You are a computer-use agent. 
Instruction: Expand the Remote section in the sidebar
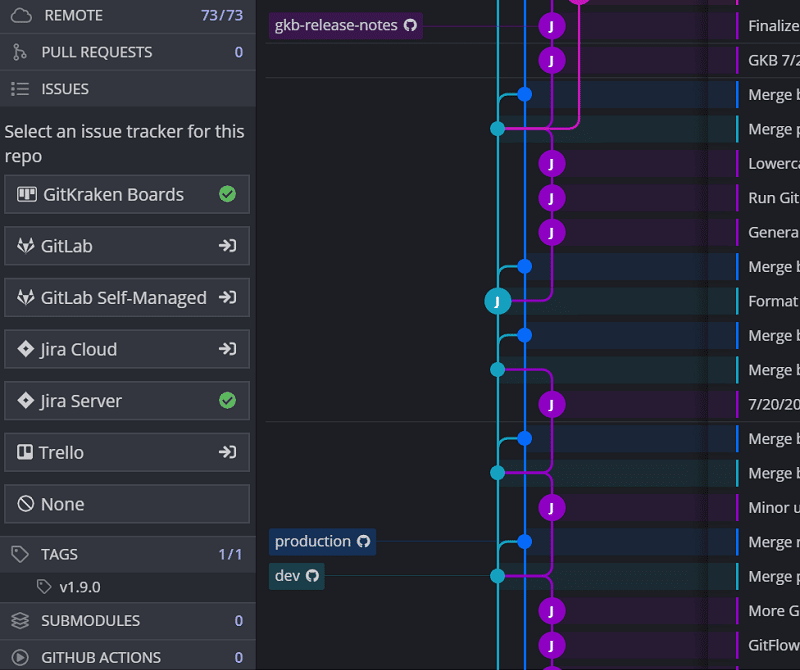(72, 16)
